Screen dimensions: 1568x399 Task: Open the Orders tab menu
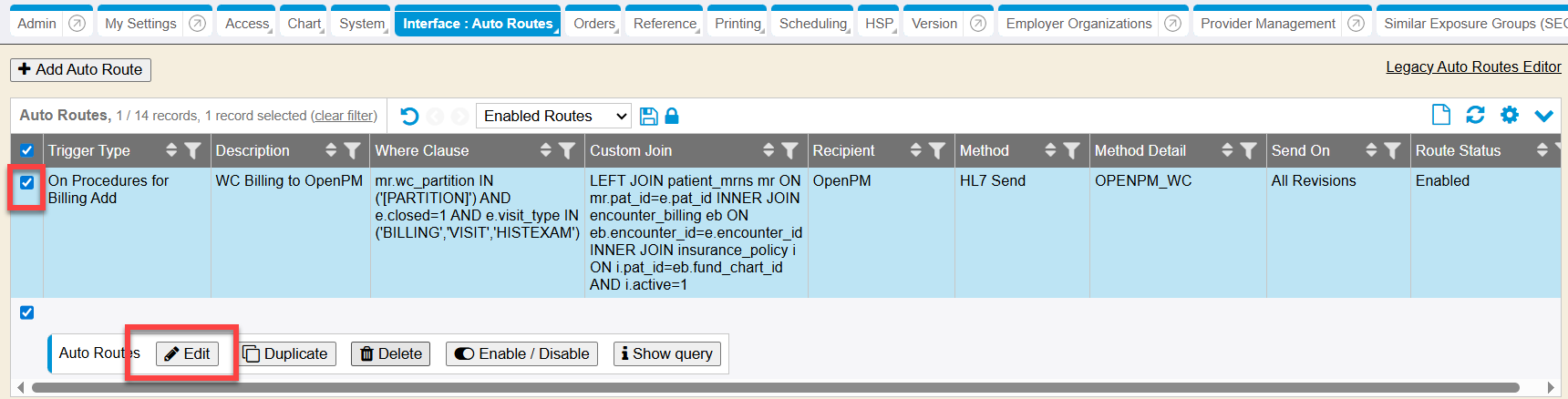click(594, 24)
